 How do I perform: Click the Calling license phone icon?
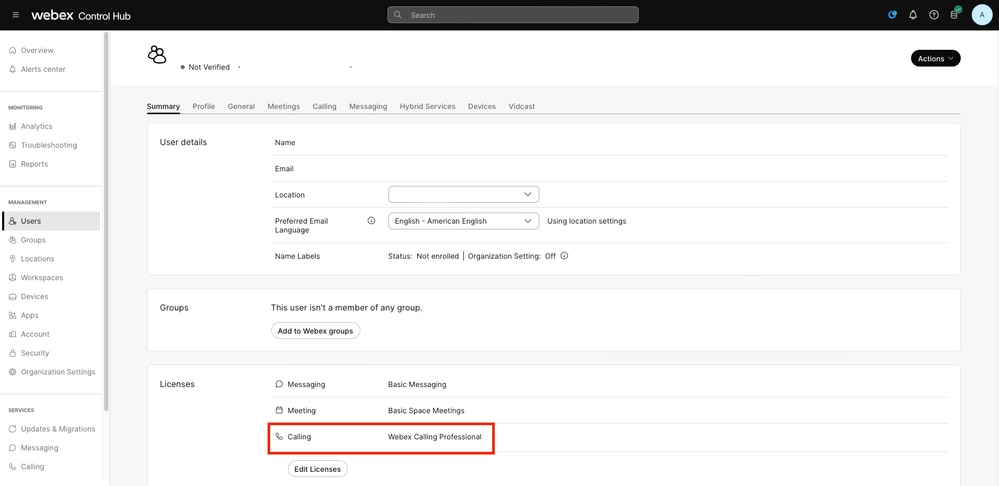click(x=279, y=437)
